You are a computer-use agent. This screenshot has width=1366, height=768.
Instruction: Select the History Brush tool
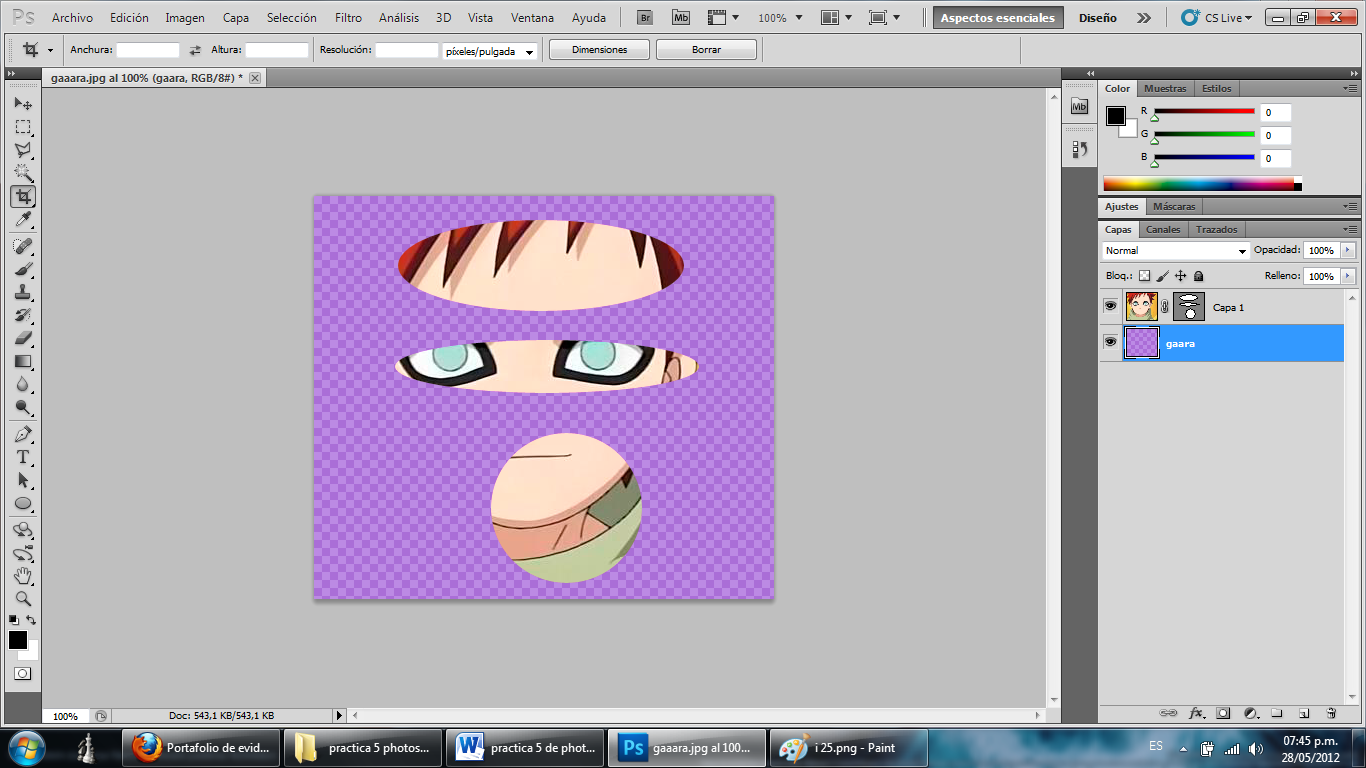[x=23, y=315]
